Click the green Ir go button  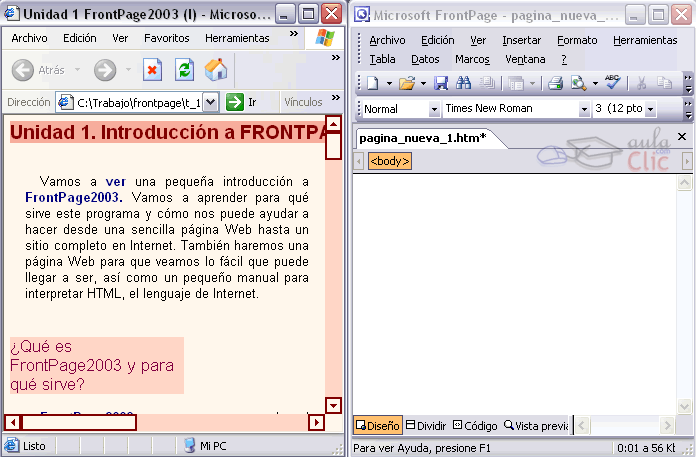[x=235, y=102]
